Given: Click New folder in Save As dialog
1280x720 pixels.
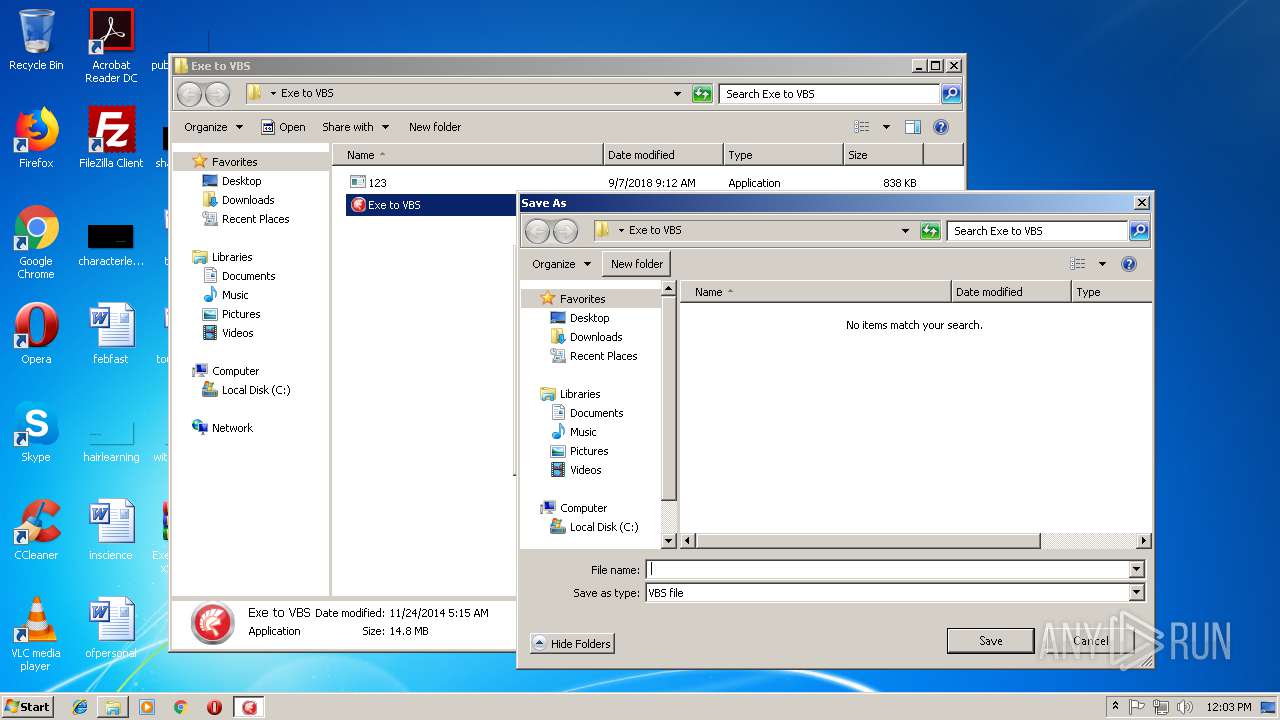Looking at the screenshot, I should tap(637, 264).
